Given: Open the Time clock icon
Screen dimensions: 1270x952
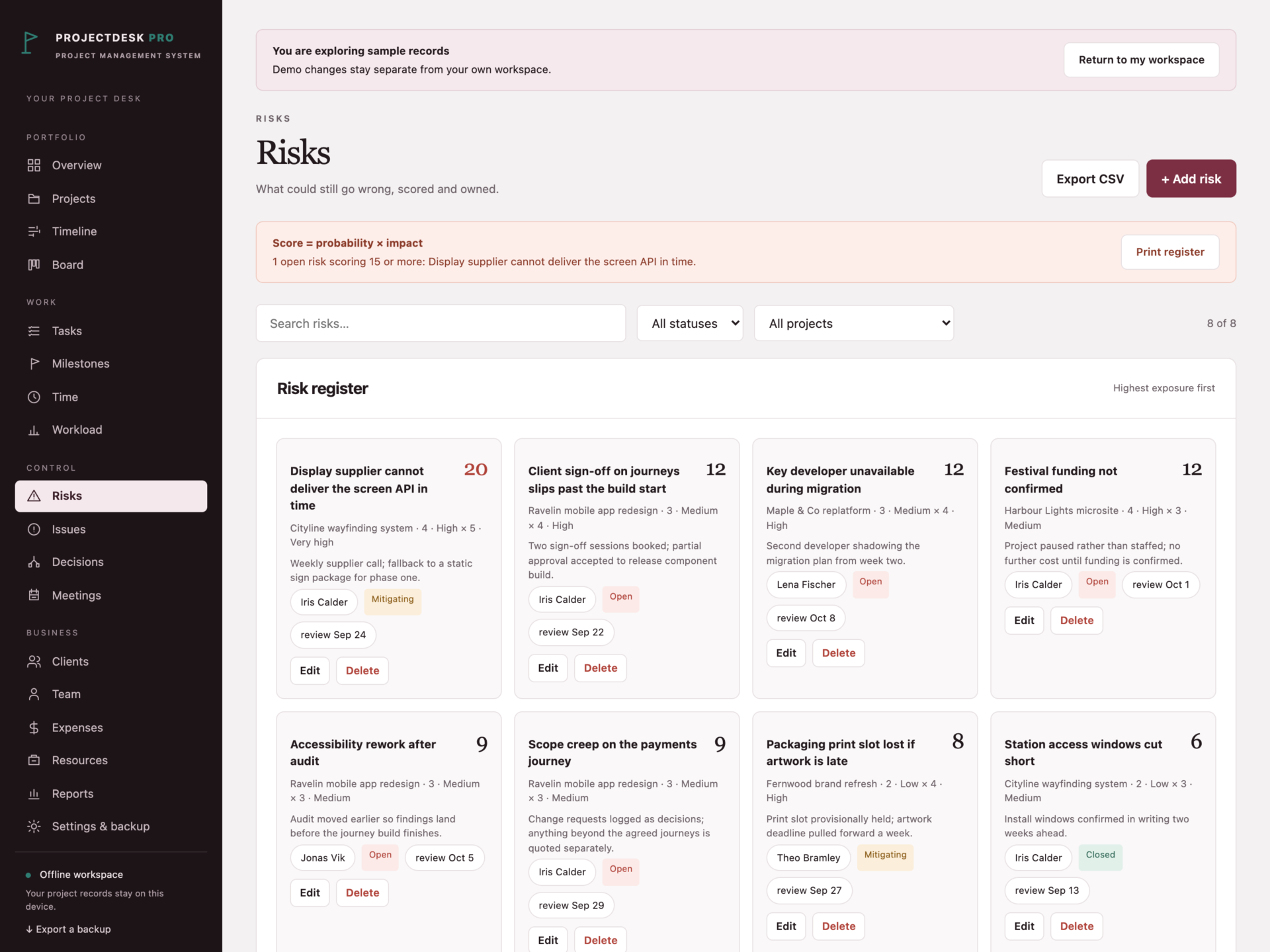Looking at the screenshot, I should coord(34,397).
